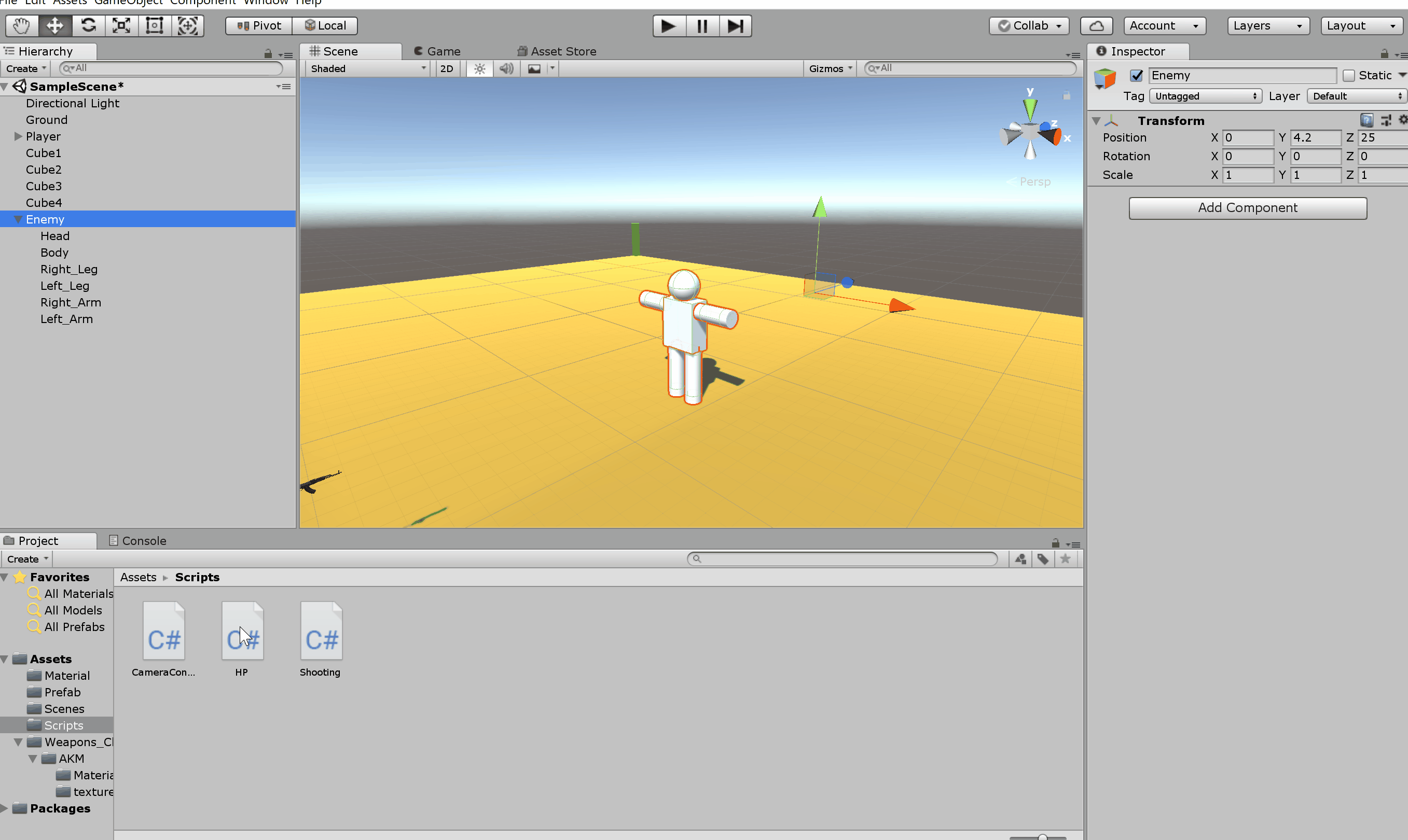Click the Step frame button
This screenshot has height=840, width=1408.
point(735,25)
